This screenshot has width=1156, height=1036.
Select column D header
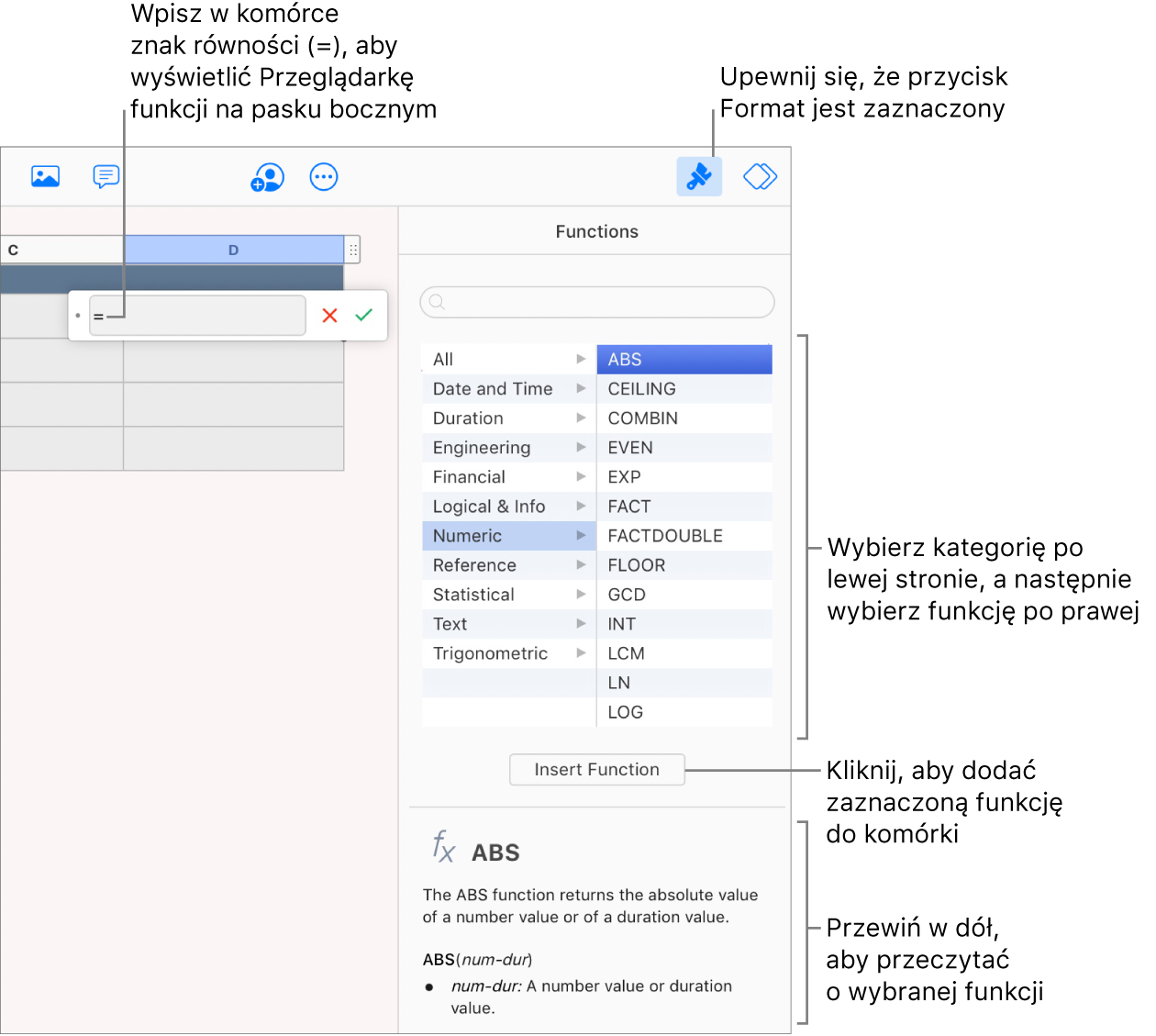coord(234,250)
